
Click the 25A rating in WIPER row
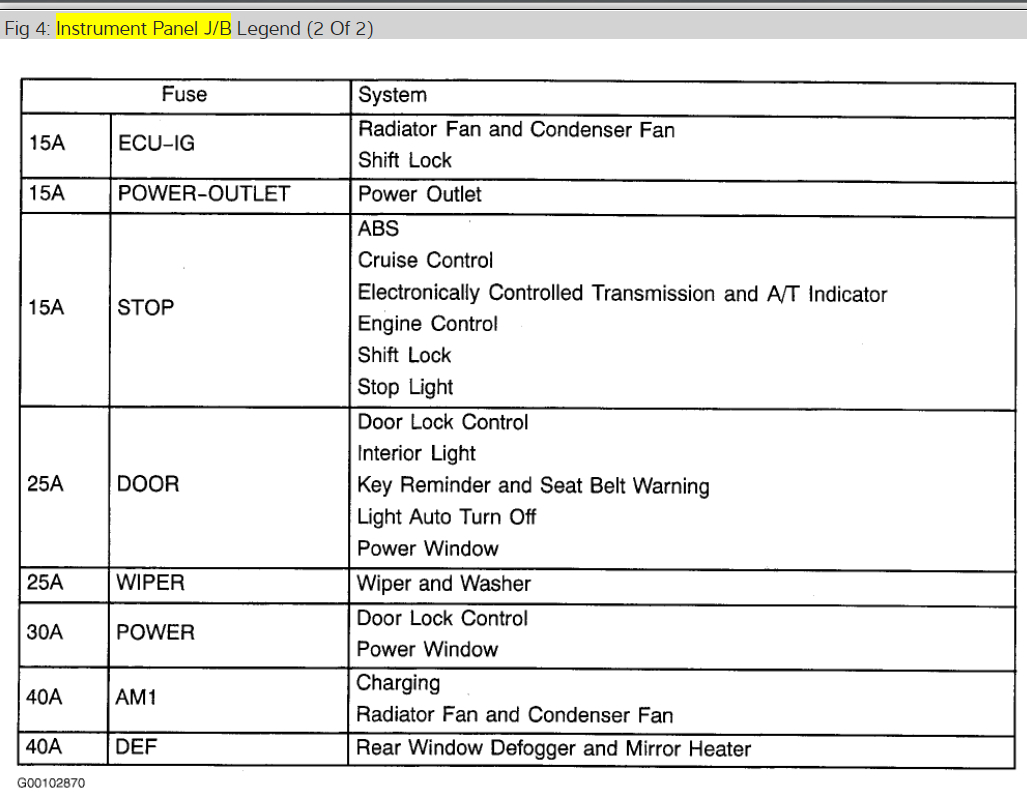coord(45,582)
